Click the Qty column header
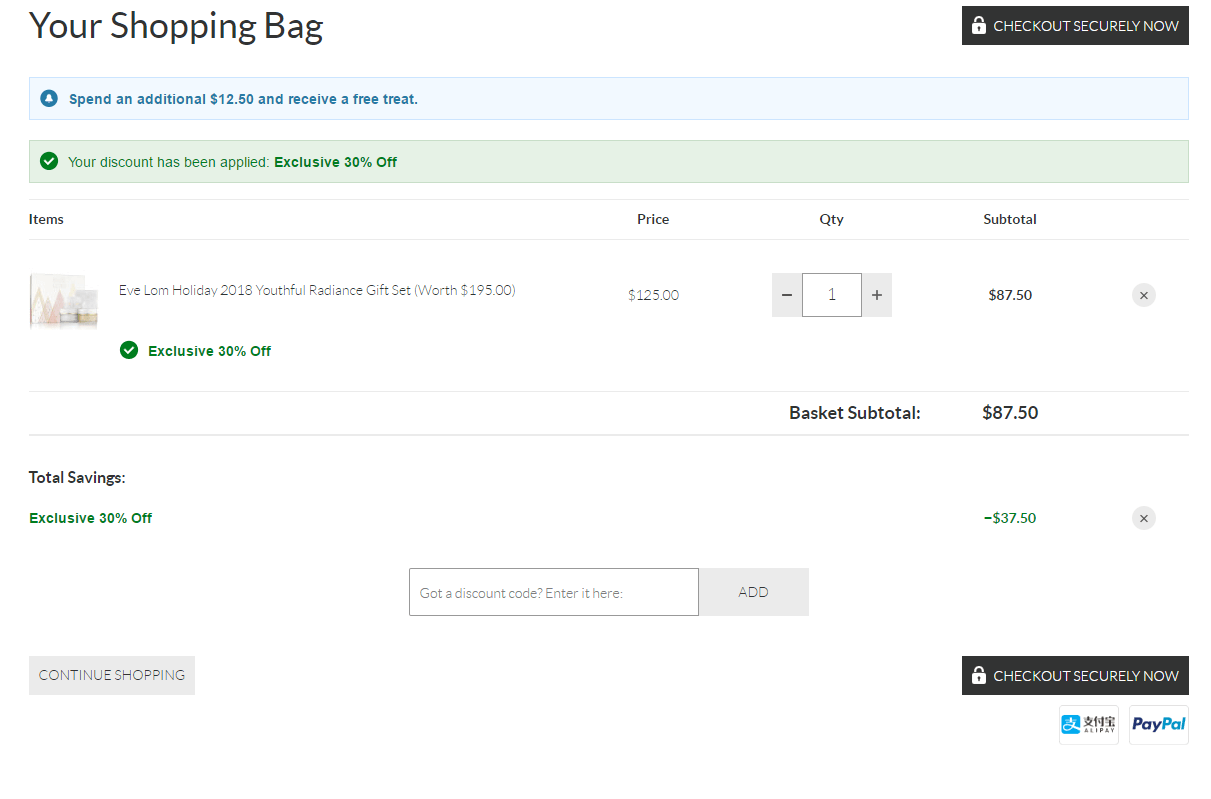Screen dimensions: 1211x799 point(832,219)
